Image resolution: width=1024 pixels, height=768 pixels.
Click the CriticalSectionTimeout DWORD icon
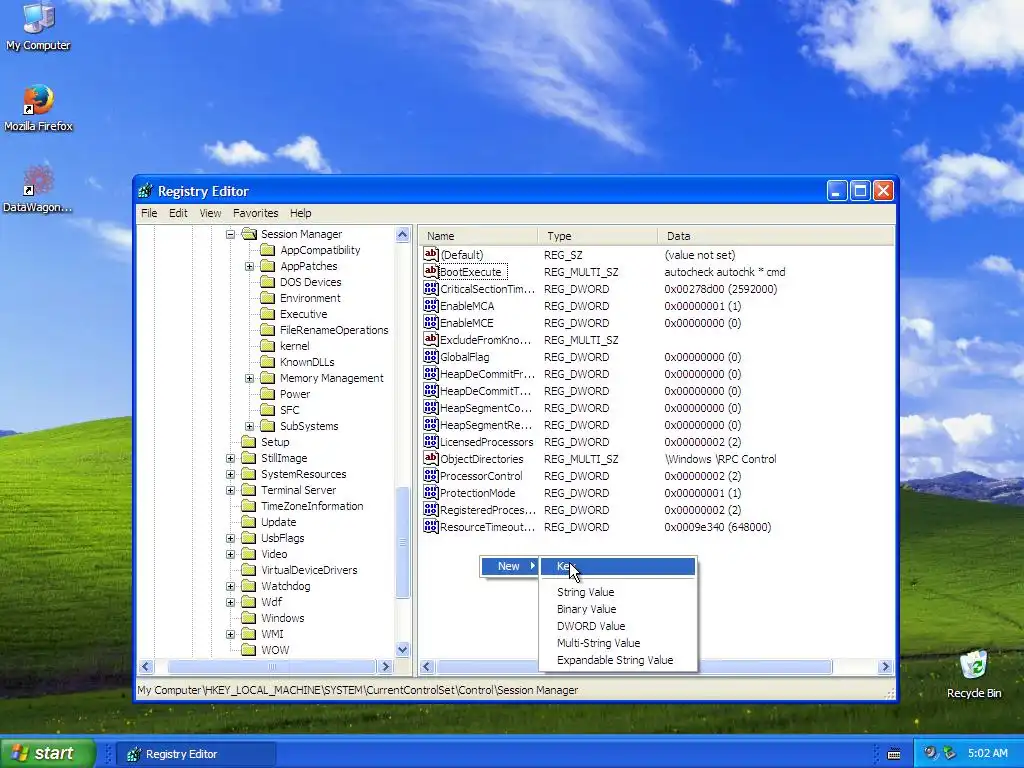point(430,289)
